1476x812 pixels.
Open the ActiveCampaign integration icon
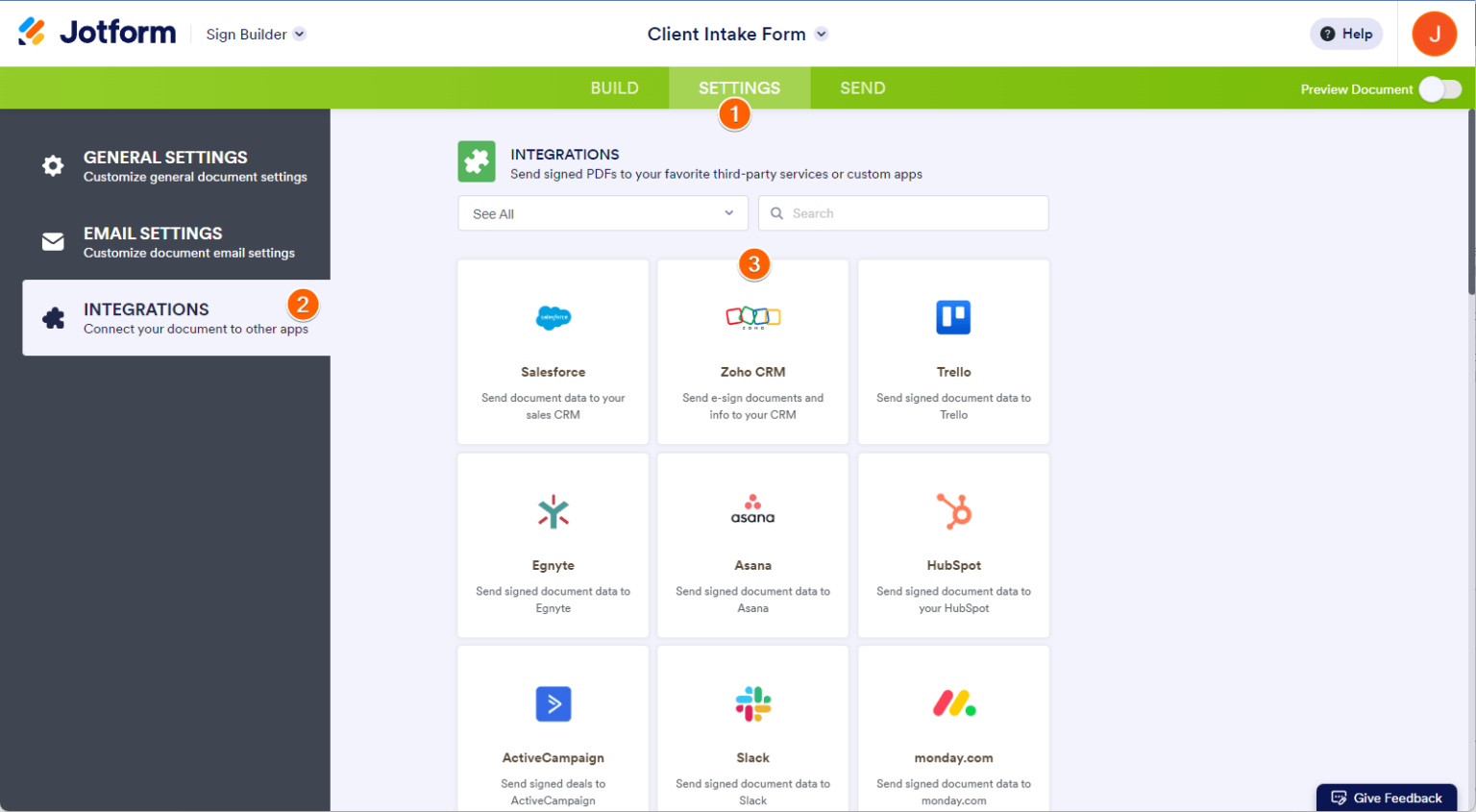[x=553, y=702]
